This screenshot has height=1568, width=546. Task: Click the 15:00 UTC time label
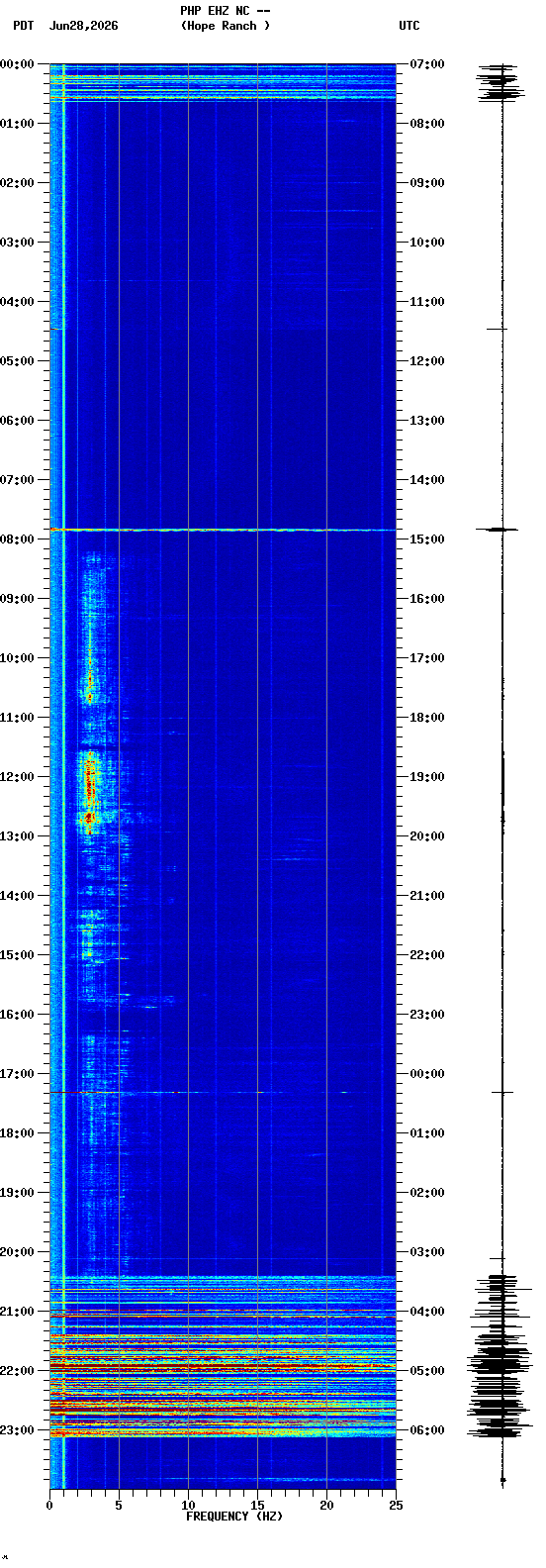[x=426, y=539]
